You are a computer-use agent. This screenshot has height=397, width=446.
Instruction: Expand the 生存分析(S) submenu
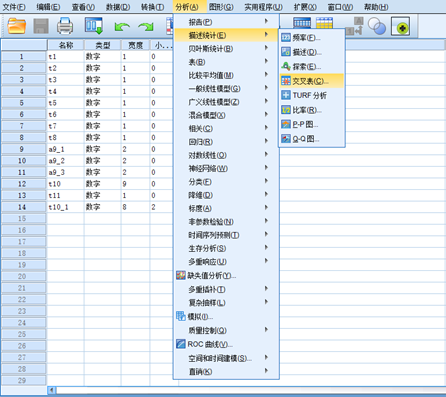click(226, 248)
